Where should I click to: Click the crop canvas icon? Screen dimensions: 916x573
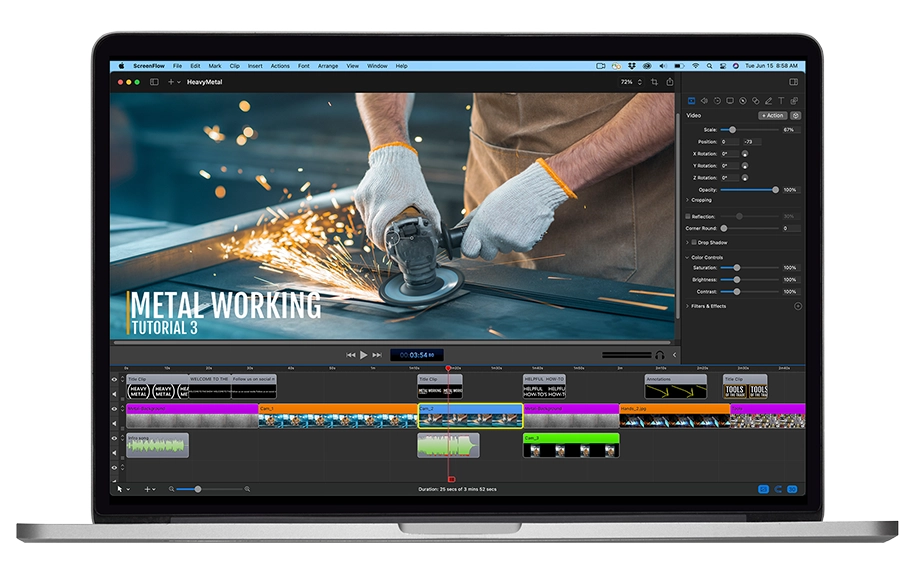click(654, 82)
